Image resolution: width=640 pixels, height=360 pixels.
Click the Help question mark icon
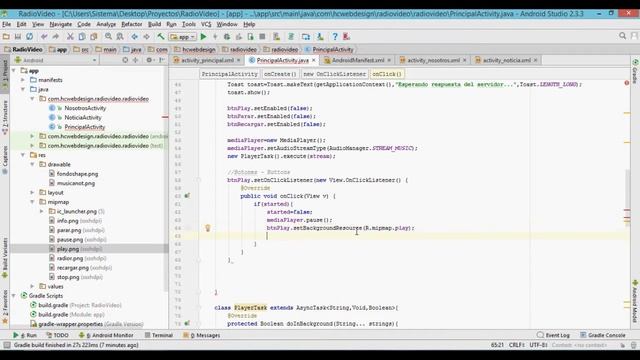point(335,37)
